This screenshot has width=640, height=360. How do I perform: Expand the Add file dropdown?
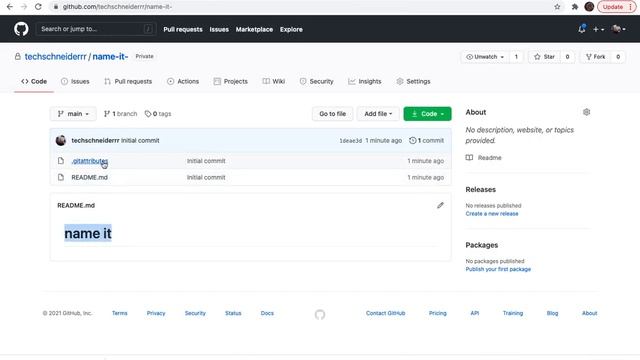tap(378, 114)
